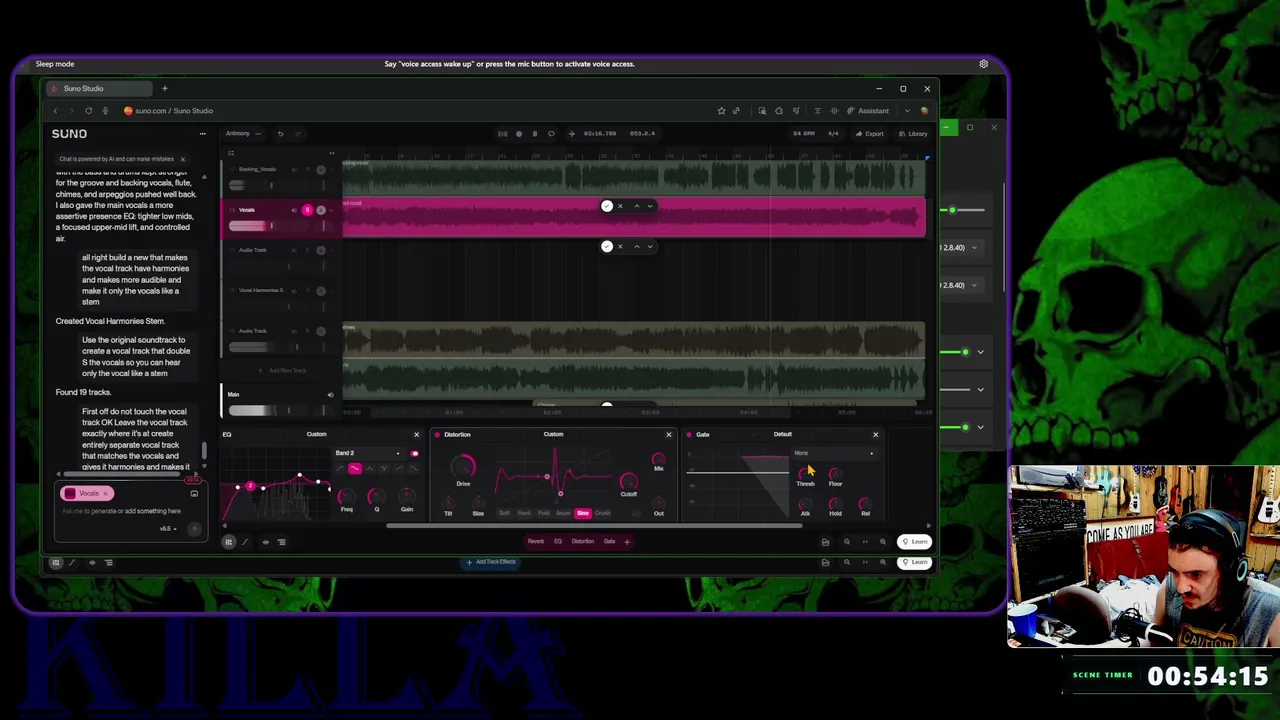Select the EQ tab in the effects chain
Viewport: 1280px width, 720px height.
[x=558, y=541]
